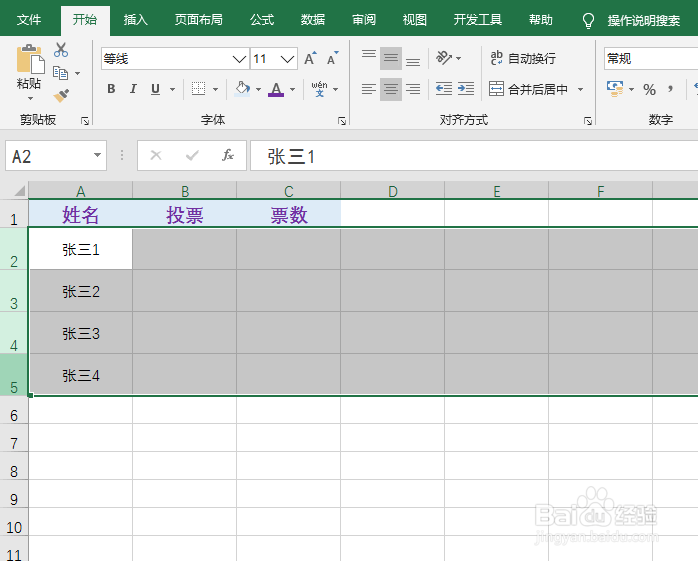Expand fill color dropdown arrow

pyautogui.click(x=259, y=89)
